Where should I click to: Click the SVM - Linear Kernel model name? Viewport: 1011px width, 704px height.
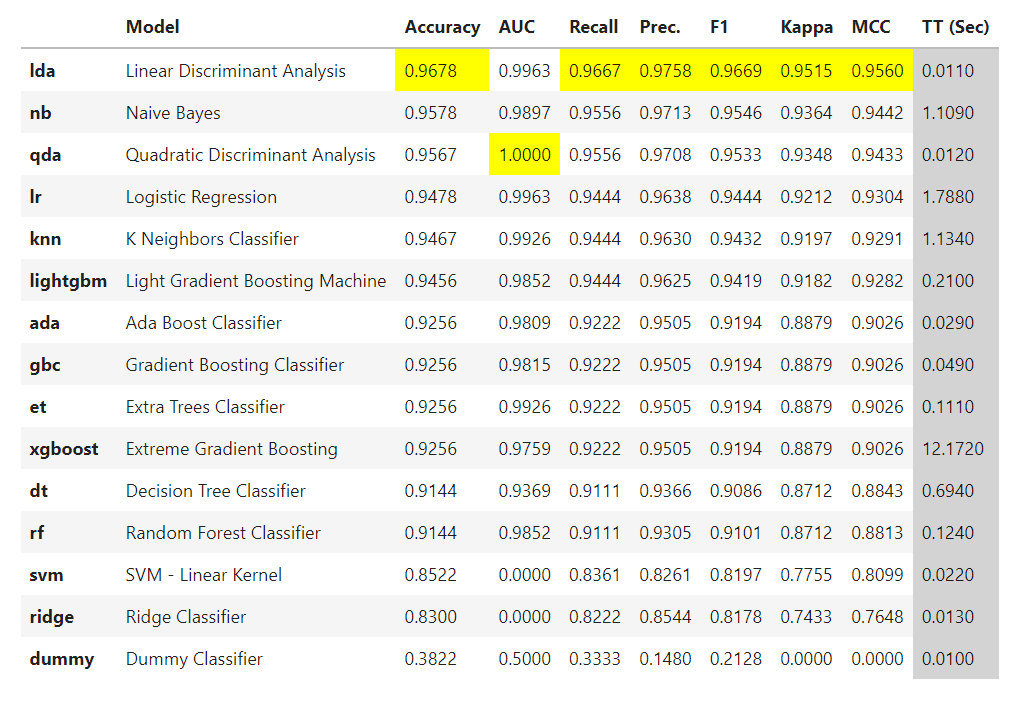[x=204, y=575]
